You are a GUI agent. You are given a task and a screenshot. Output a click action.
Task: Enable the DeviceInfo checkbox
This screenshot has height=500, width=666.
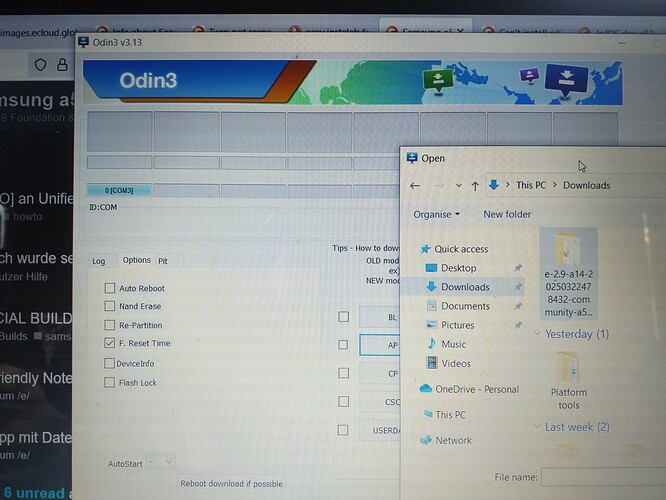pos(109,363)
